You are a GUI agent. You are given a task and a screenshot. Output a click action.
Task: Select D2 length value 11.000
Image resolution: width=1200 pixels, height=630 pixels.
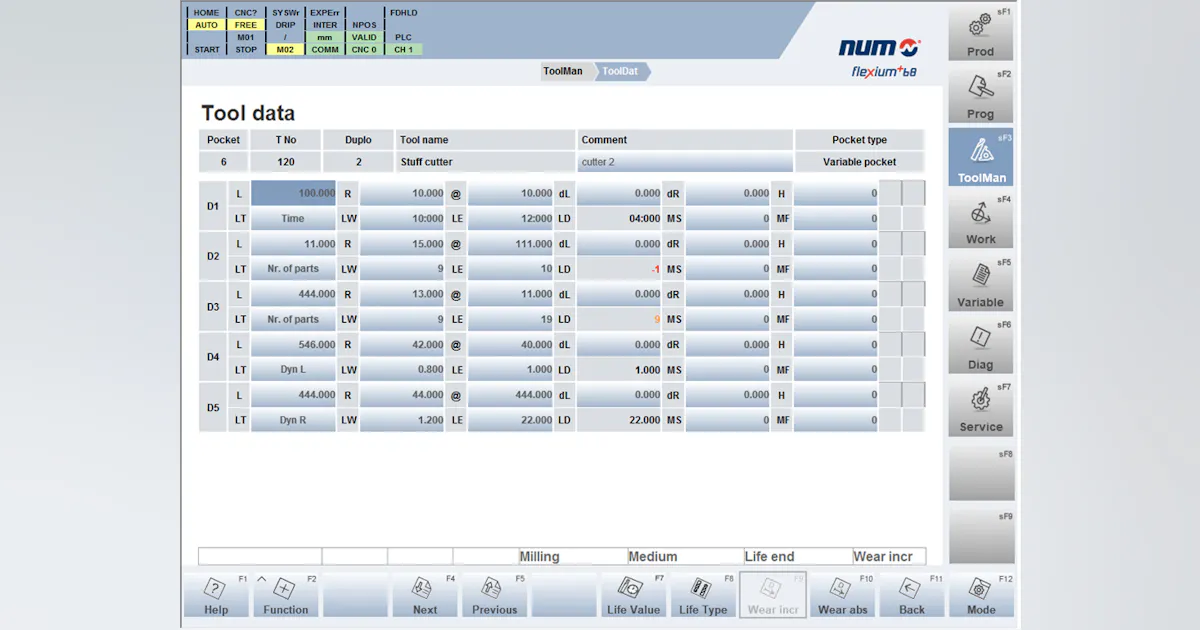pos(293,244)
